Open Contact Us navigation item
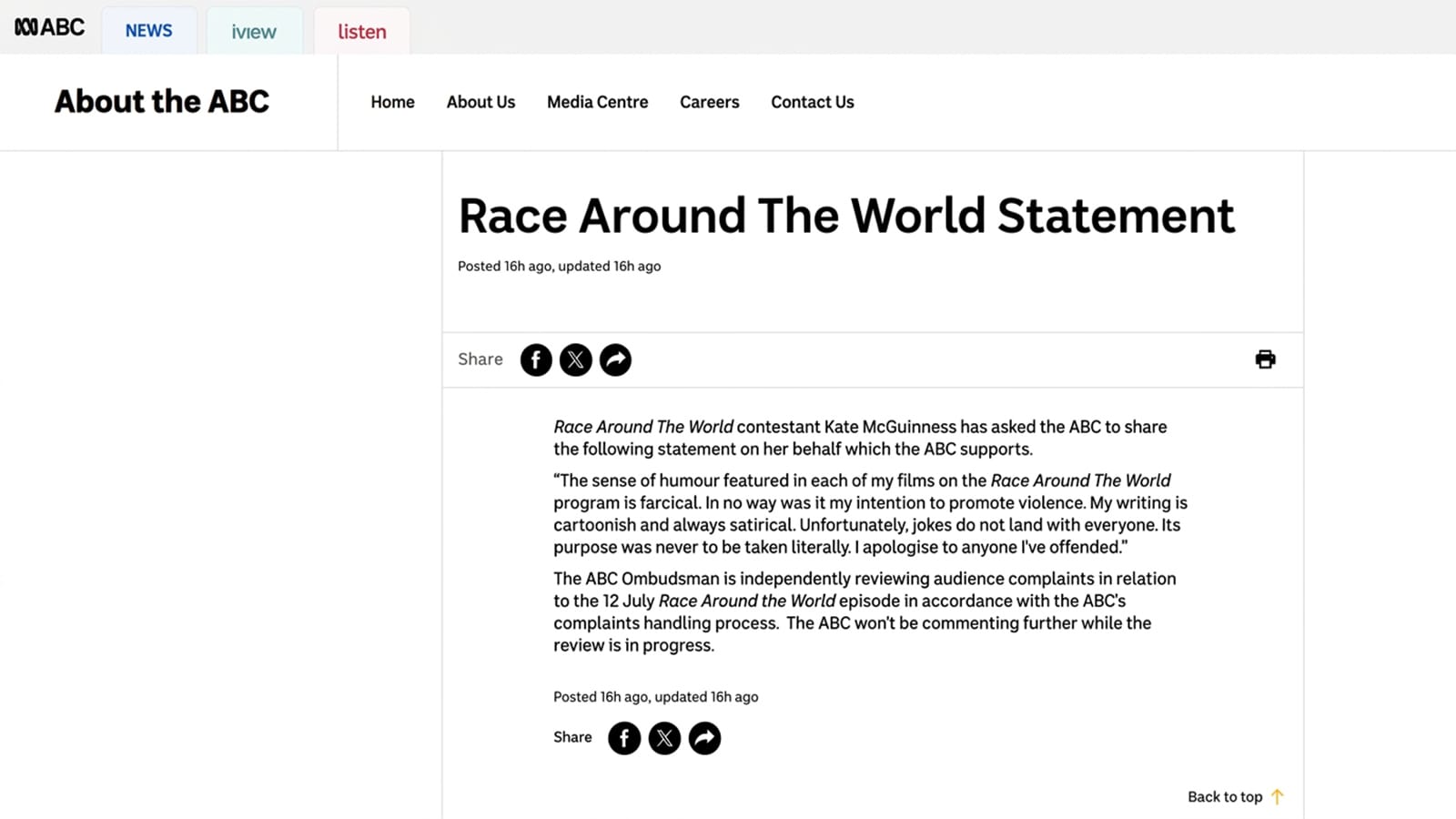 point(812,102)
